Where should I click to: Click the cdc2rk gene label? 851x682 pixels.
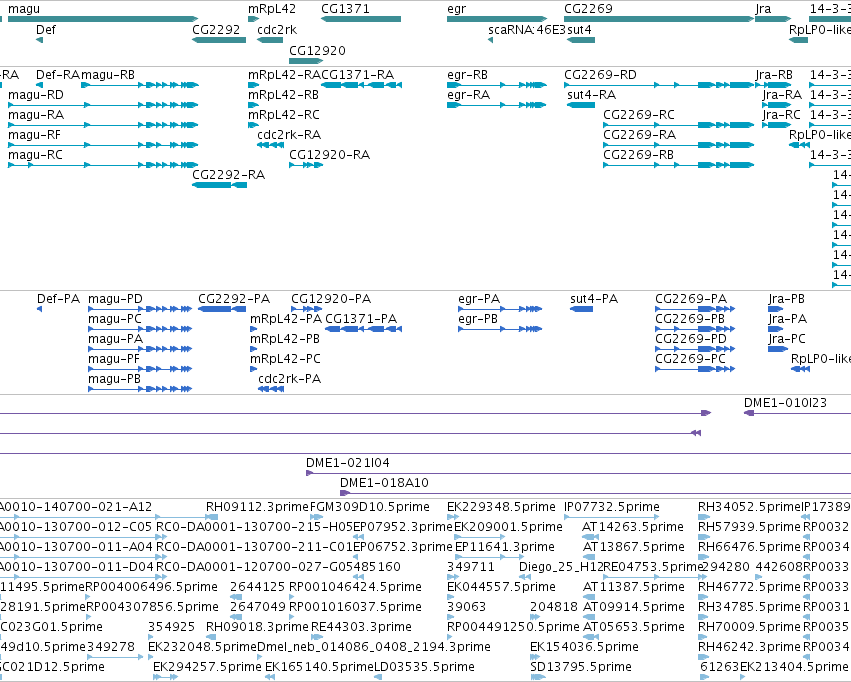pos(277,30)
